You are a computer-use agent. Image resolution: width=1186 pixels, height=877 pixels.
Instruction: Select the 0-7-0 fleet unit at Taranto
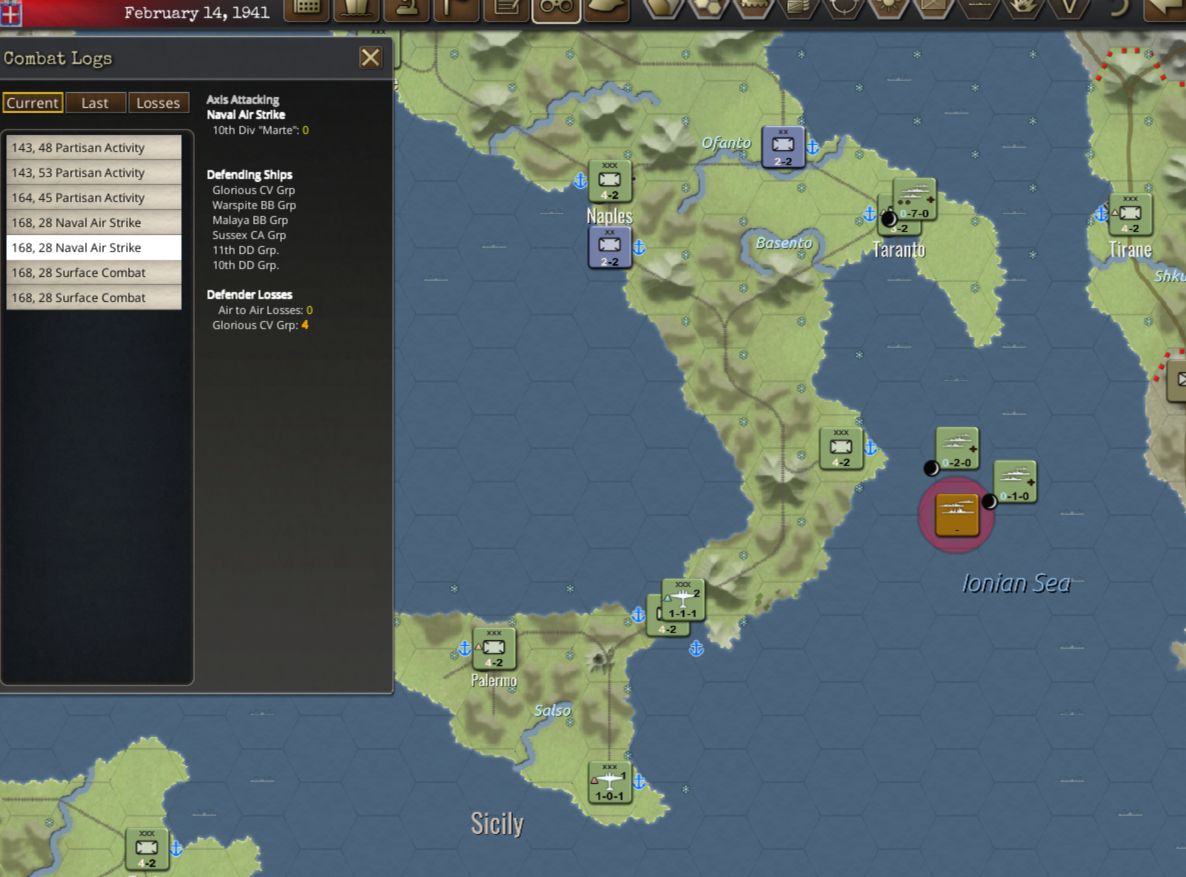click(914, 200)
